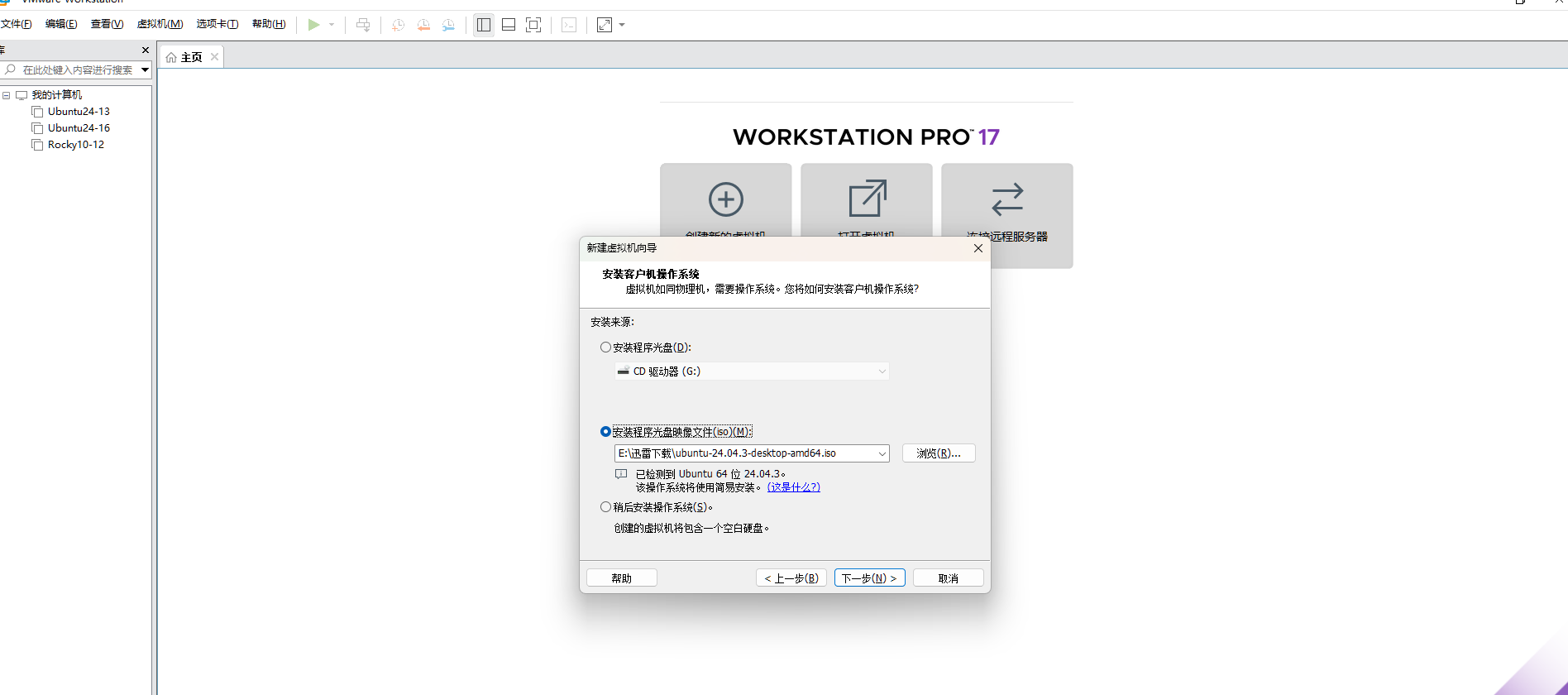Click the console view terminal icon
This screenshot has height=695, width=1568.
(569, 25)
